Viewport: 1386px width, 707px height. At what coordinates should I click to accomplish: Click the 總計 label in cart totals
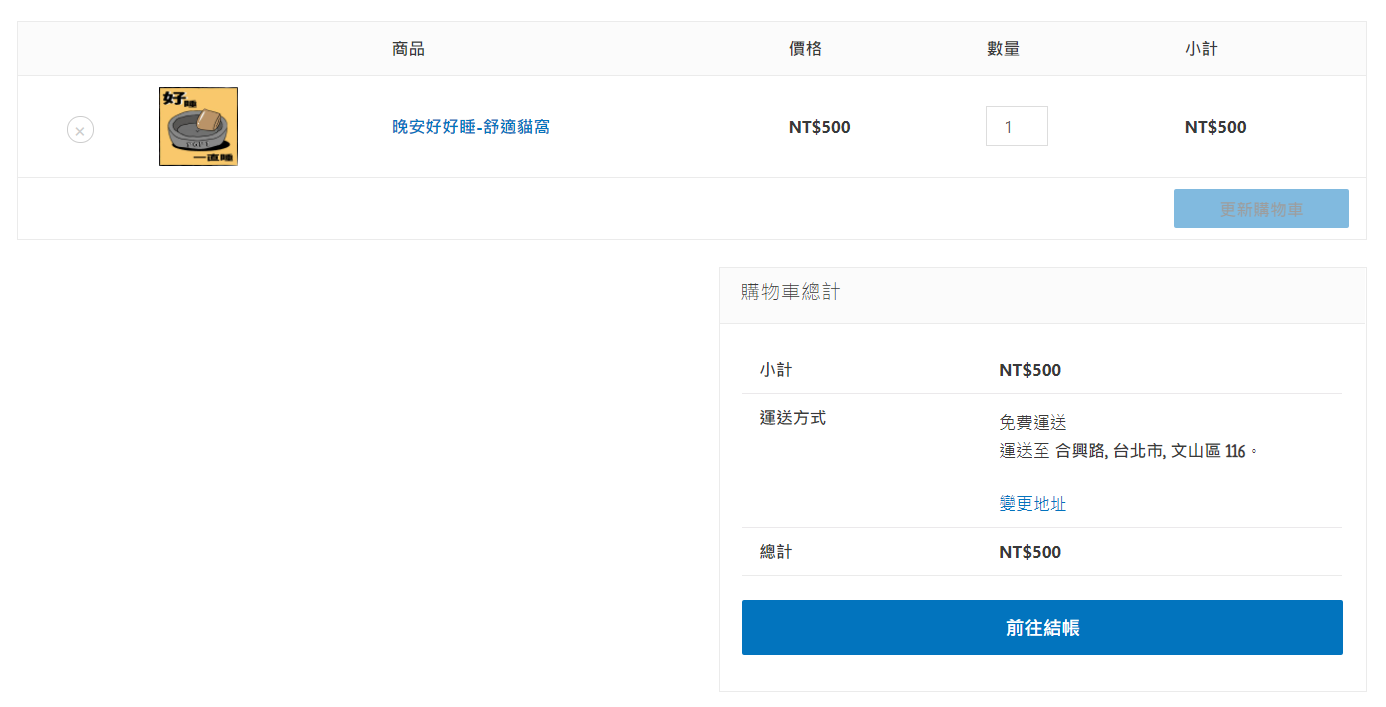[775, 552]
